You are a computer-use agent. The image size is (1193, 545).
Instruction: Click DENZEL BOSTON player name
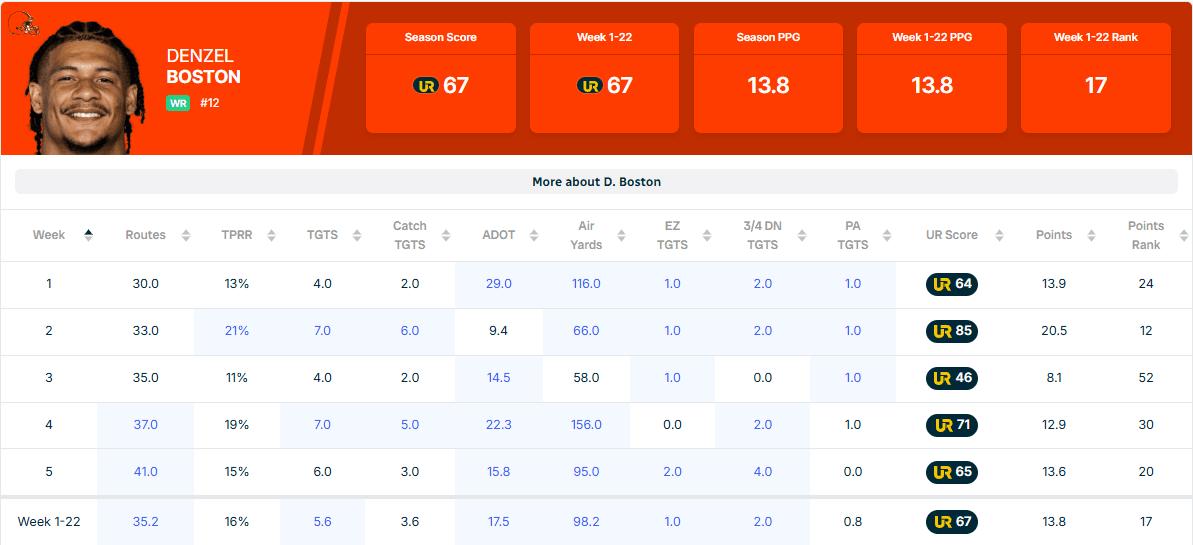203,67
